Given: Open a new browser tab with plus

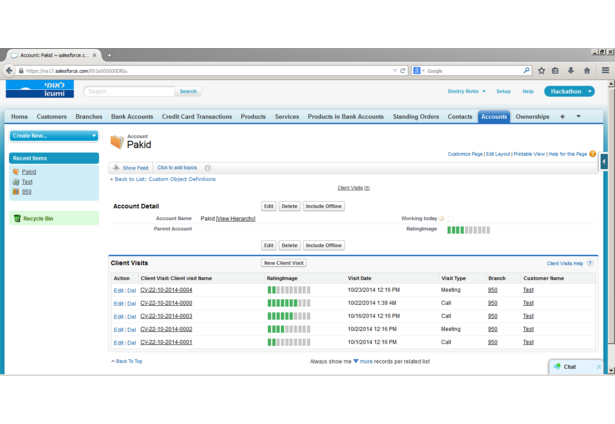Looking at the screenshot, I should click(x=109, y=55).
